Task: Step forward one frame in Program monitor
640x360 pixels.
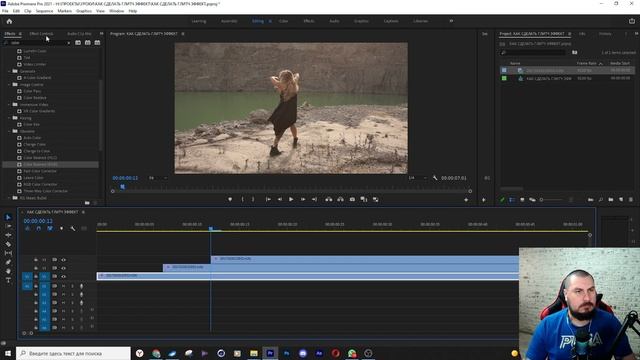Action: coord(303,200)
